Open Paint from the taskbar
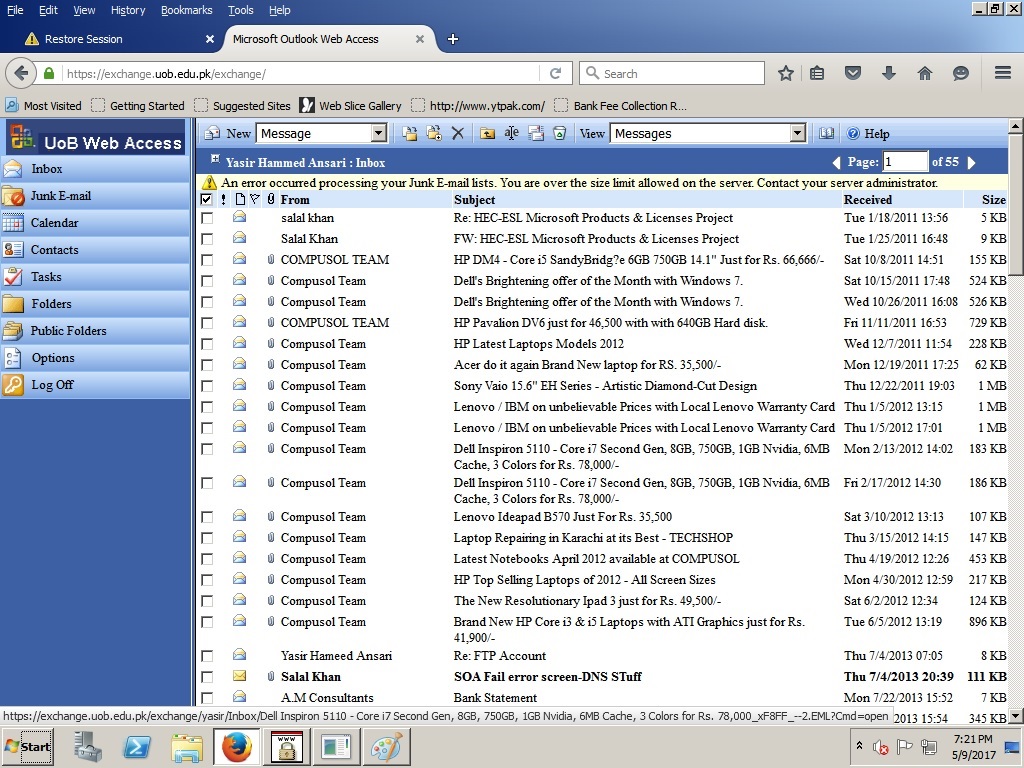The image size is (1024, 768). pos(385,747)
